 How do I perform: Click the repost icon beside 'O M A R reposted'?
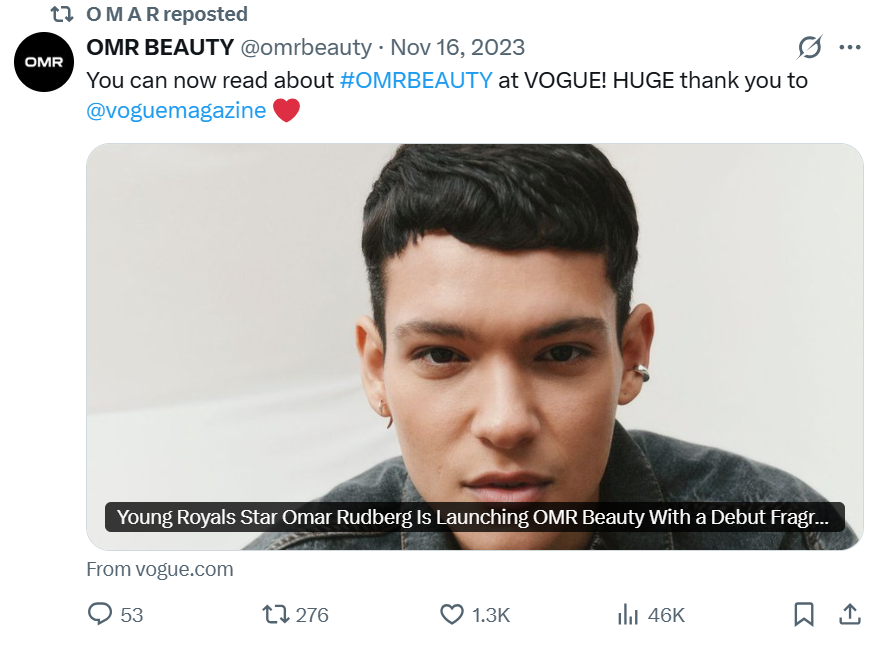point(62,14)
